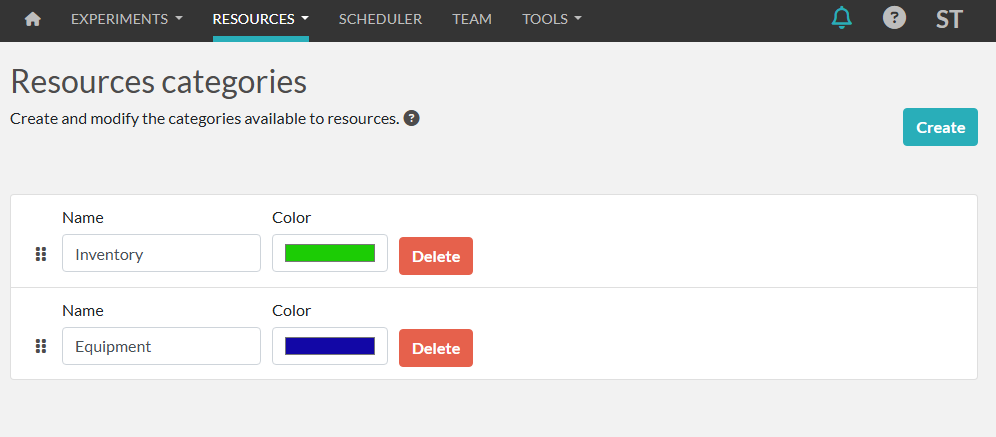Click the Create category button

point(940,127)
